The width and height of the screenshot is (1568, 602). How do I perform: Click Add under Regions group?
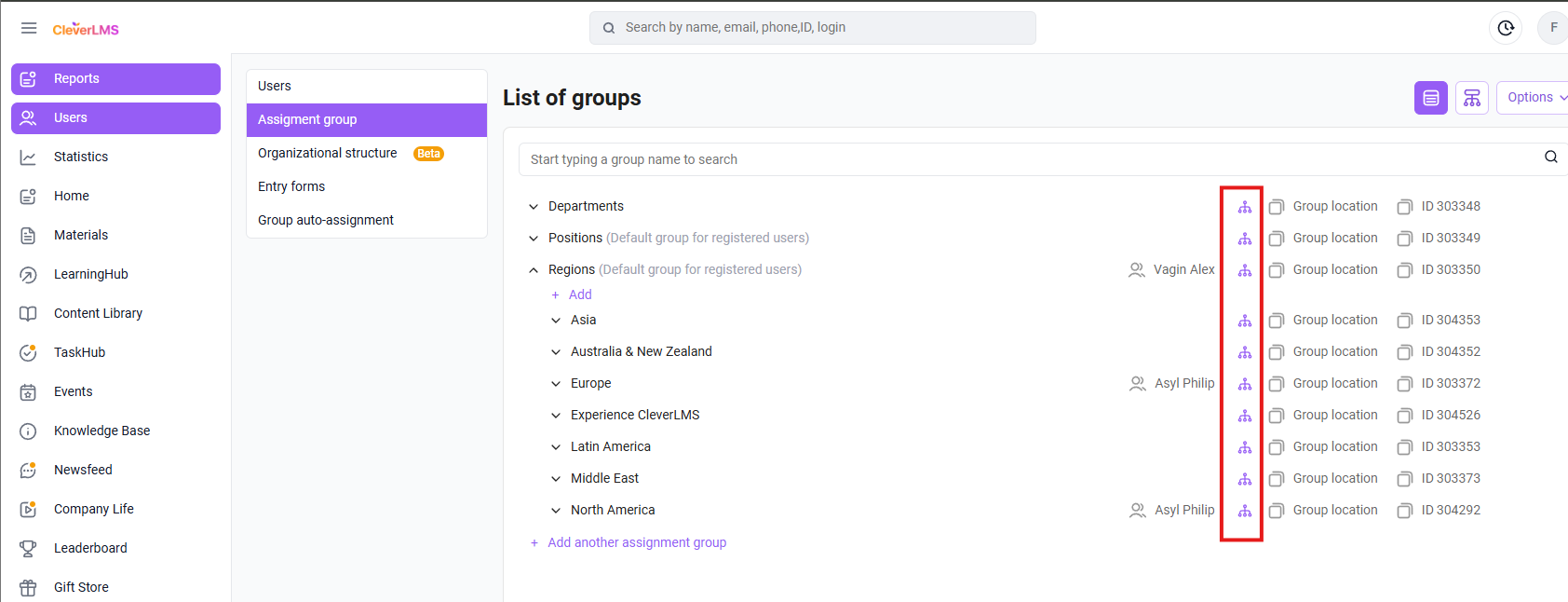click(579, 294)
